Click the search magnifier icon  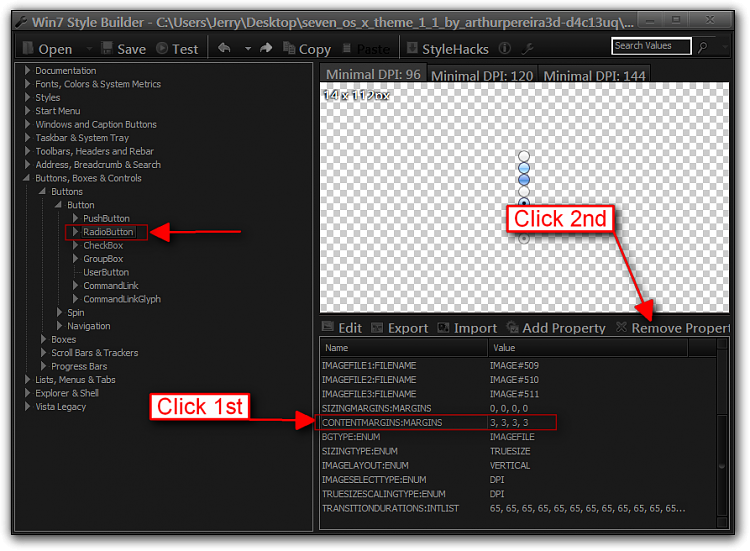pyautogui.click(x=703, y=47)
